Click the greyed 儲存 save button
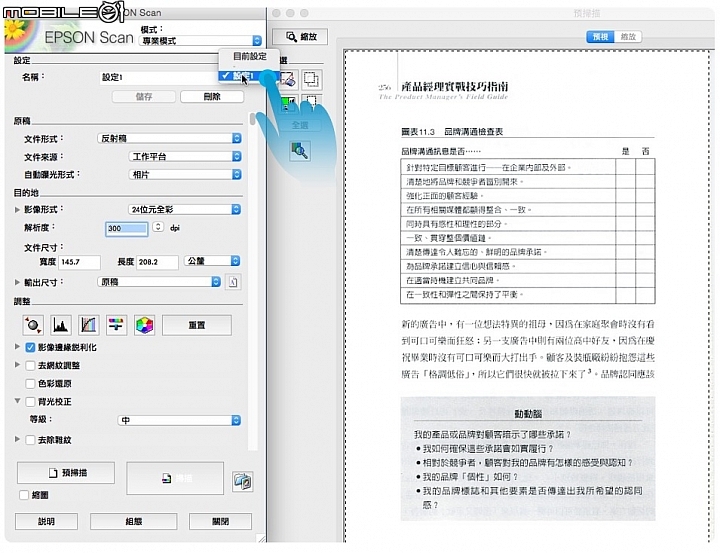 [144, 96]
